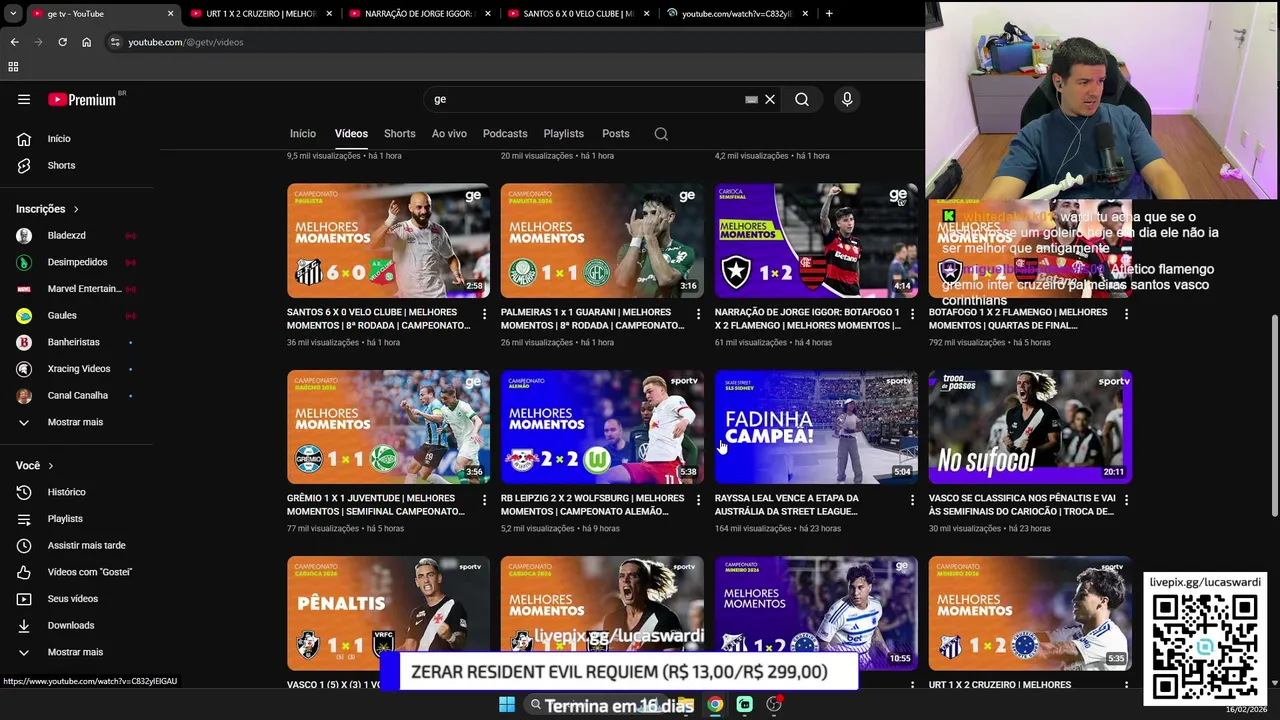Viewport: 1280px width, 720px height.
Task: Reload the page
Action: [x=62, y=42]
